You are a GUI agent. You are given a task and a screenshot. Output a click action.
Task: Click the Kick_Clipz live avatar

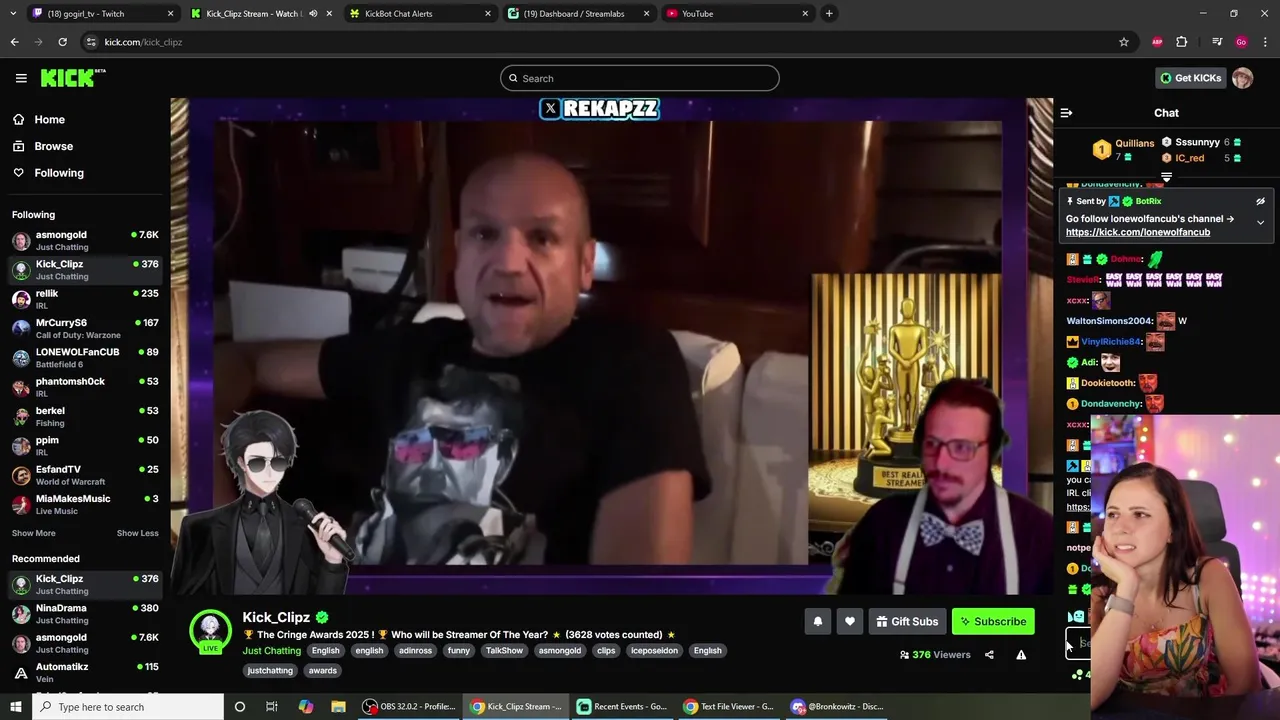(210, 631)
